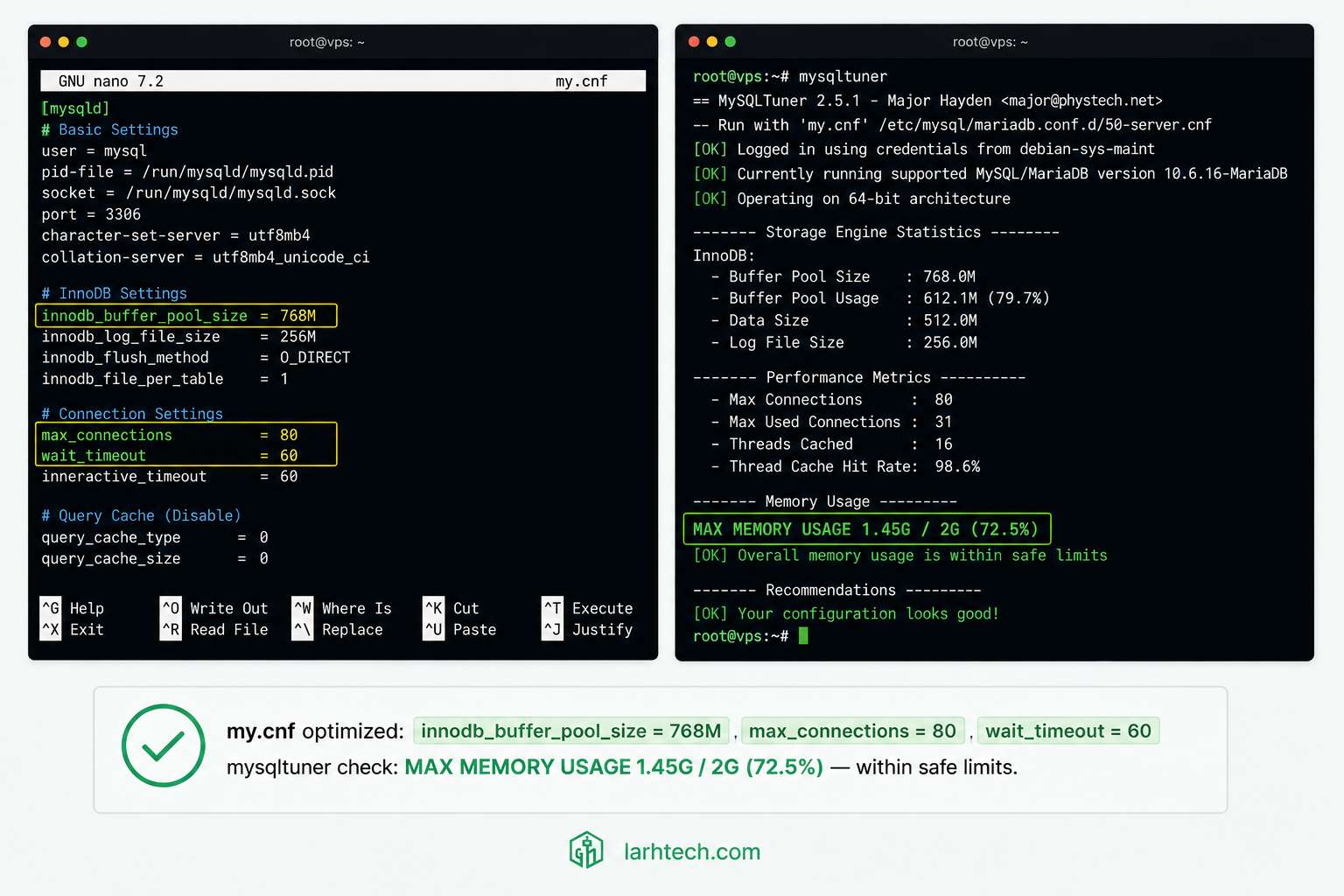Click the 'root@vpS:~# mysqltuner' command line
The height and width of the screenshot is (896, 1344).
(x=790, y=77)
